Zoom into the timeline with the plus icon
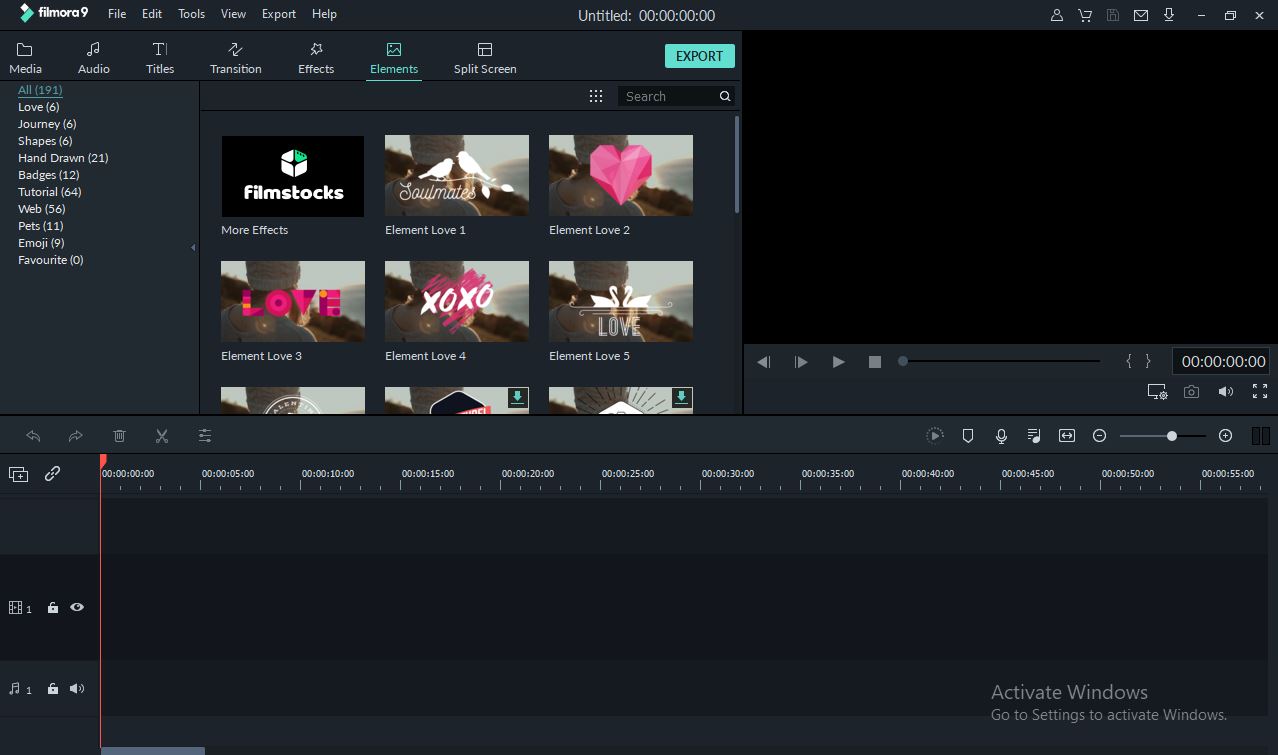The image size is (1278, 755). (x=1225, y=435)
